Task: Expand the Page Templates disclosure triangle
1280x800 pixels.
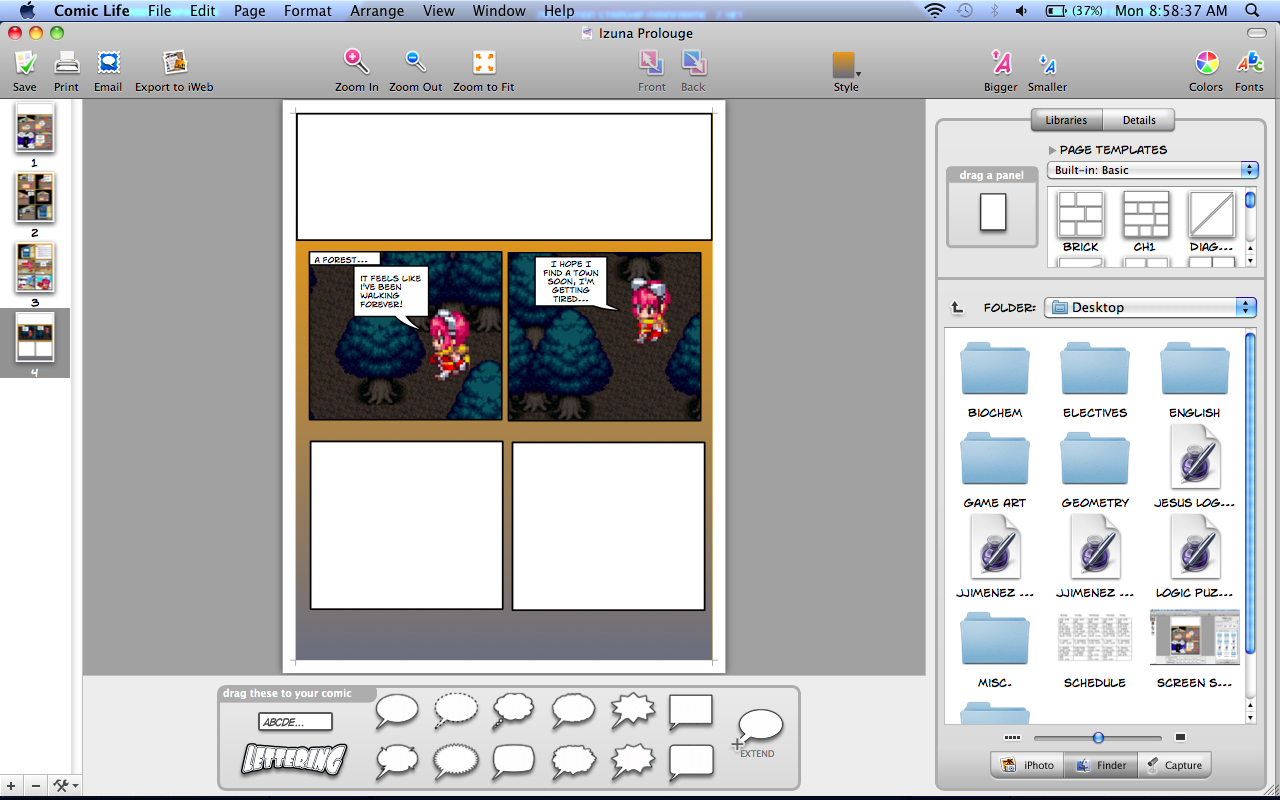Action: (x=1052, y=150)
